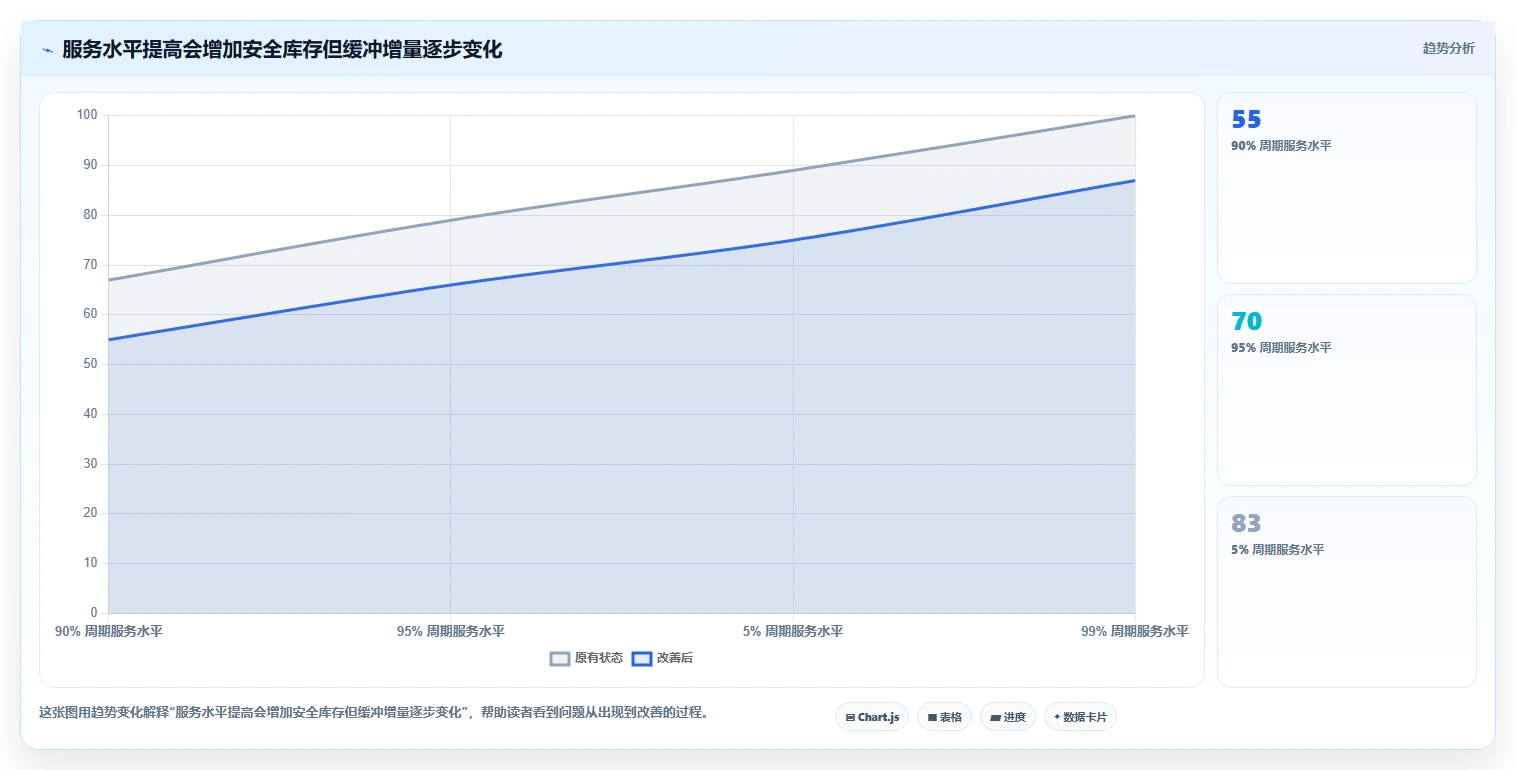Image resolution: width=1516 pixels, height=770 pixels.
Task: Click y-axis value 50
Action: coord(91,364)
